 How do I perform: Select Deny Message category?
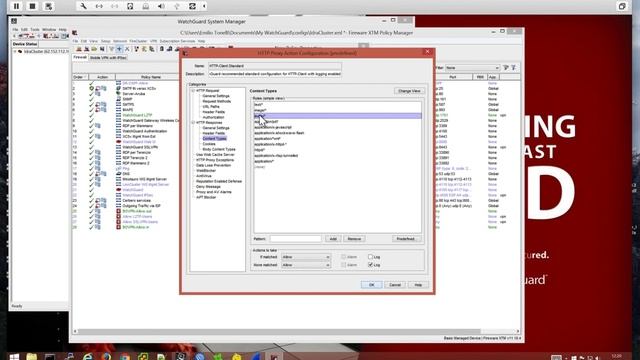208,187
